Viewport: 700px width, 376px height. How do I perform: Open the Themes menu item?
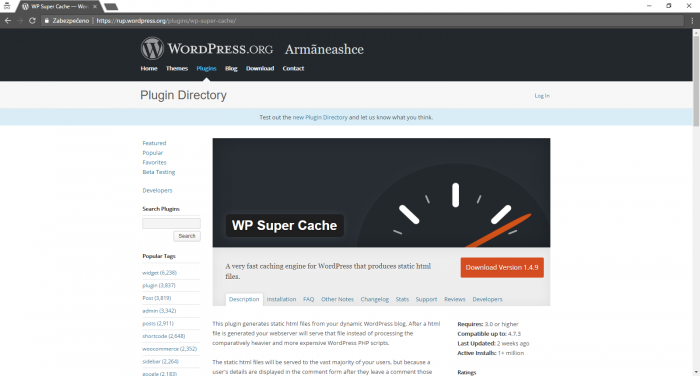point(177,68)
